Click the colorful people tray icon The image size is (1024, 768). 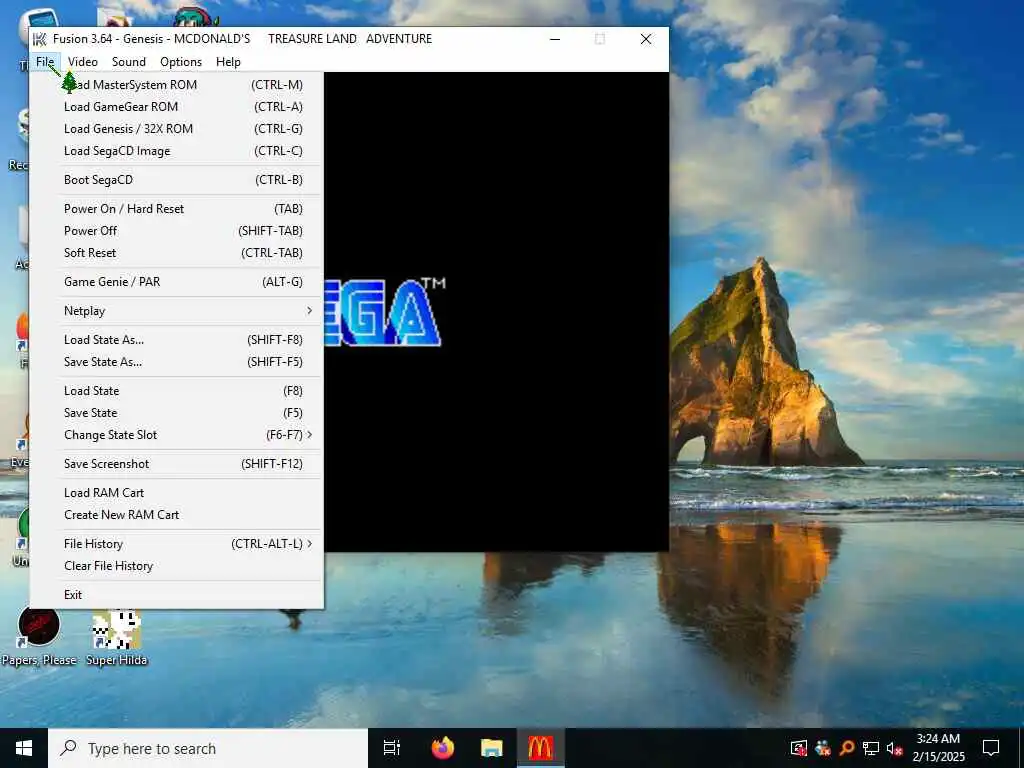(823, 748)
